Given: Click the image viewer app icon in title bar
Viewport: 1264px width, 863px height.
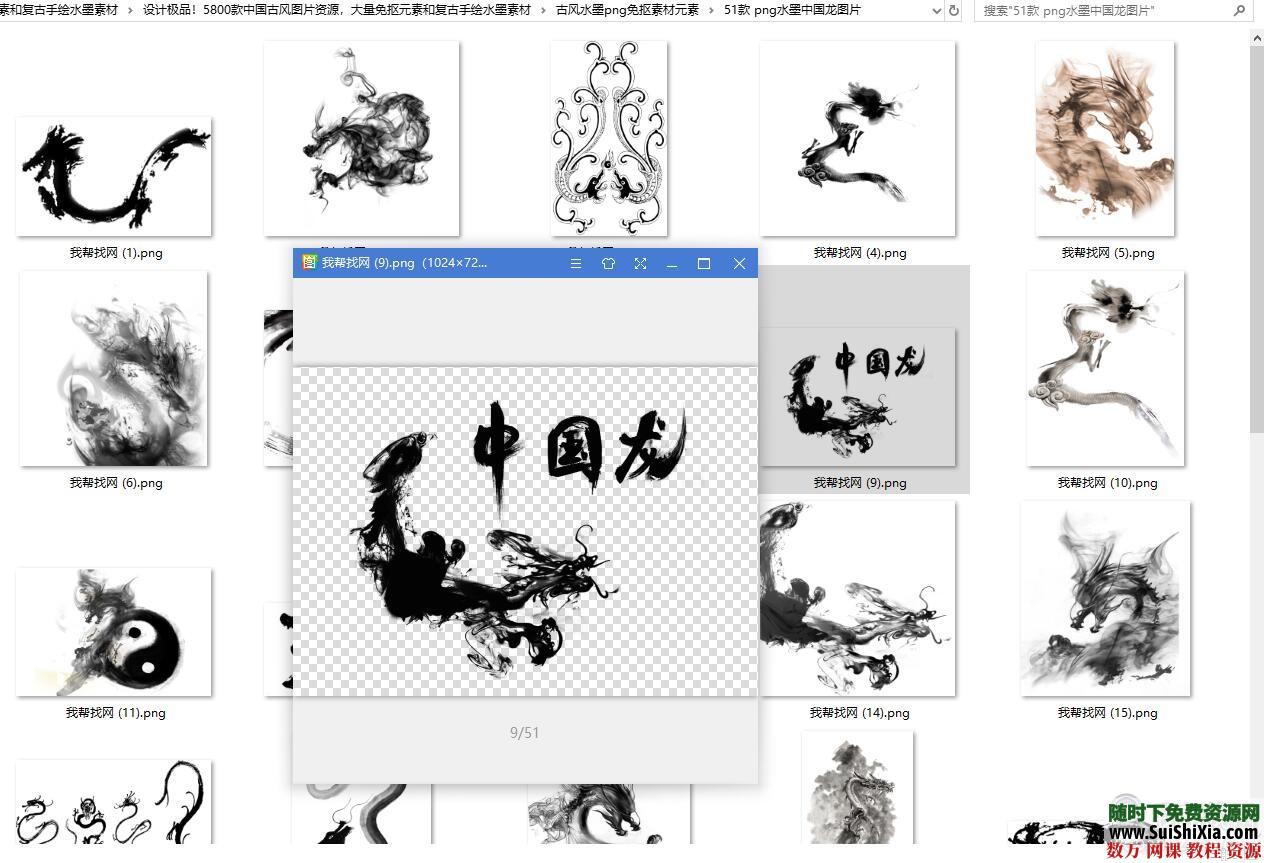Looking at the screenshot, I should coord(309,263).
